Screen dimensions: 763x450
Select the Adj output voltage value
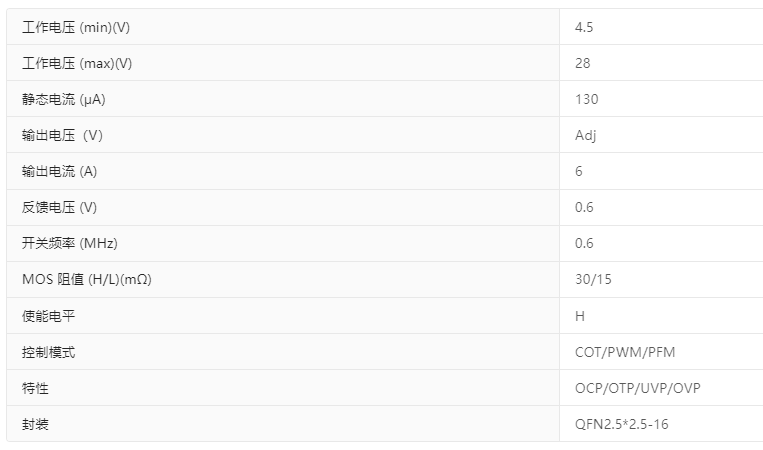point(586,135)
